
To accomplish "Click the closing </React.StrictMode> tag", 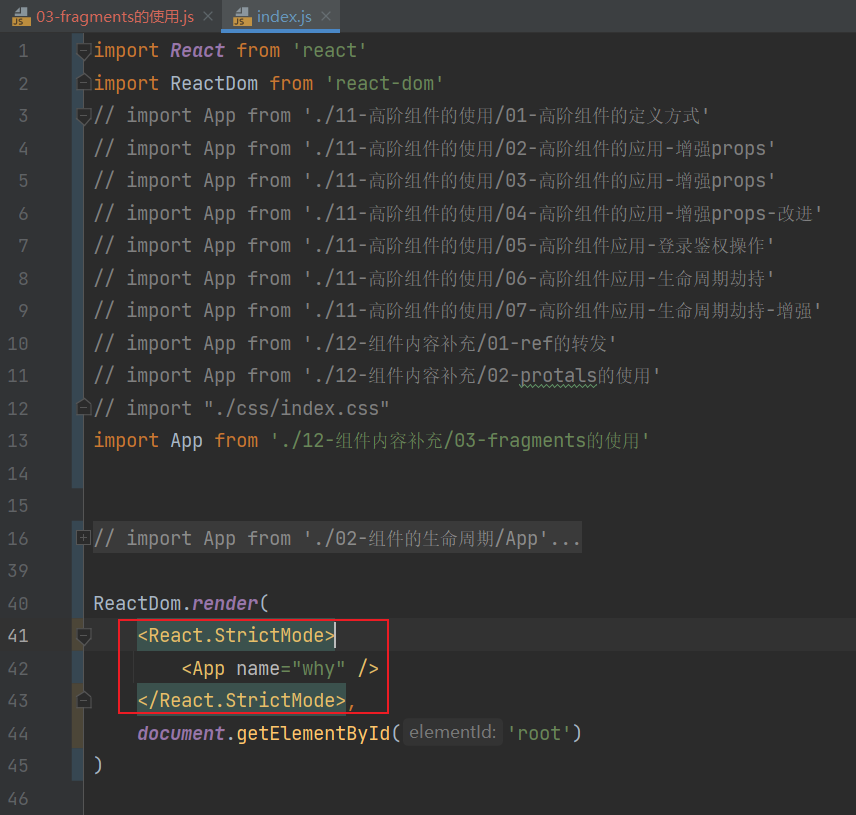I will coord(241,700).
